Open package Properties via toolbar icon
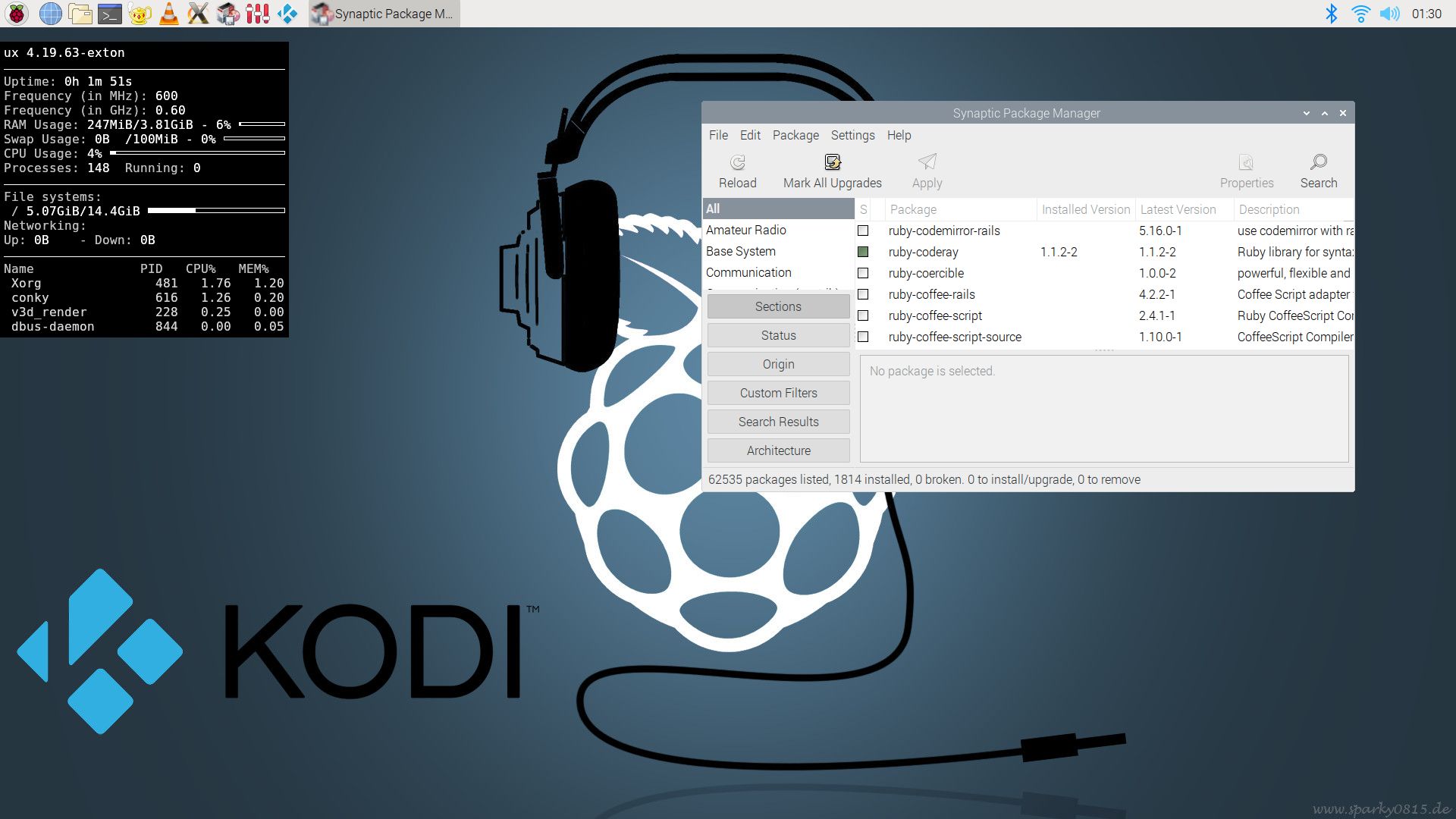The width and height of the screenshot is (1456, 819). 1246,168
